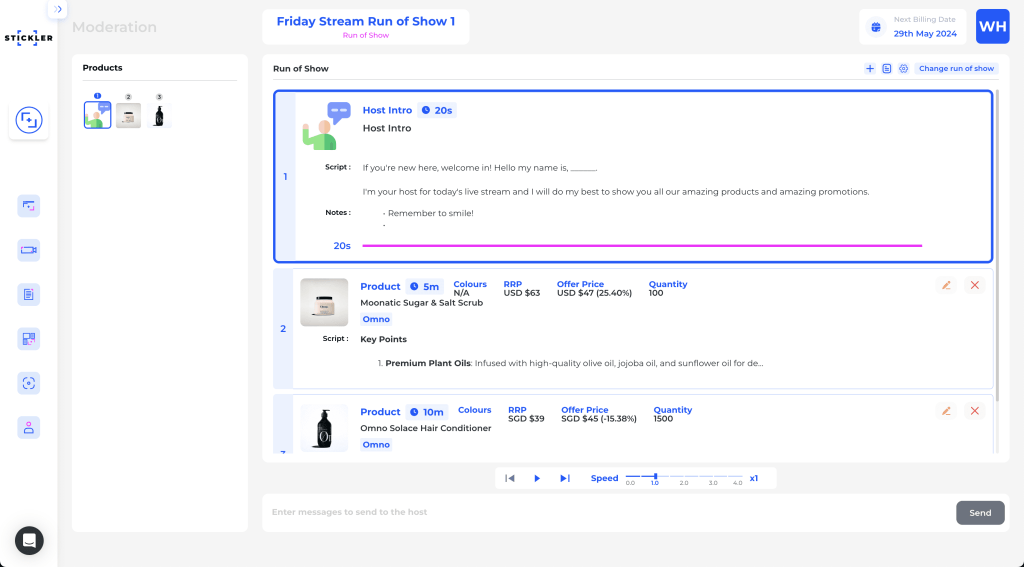Open run of show settings gear icon
The height and width of the screenshot is (567, 1024).
click(903, 69)
